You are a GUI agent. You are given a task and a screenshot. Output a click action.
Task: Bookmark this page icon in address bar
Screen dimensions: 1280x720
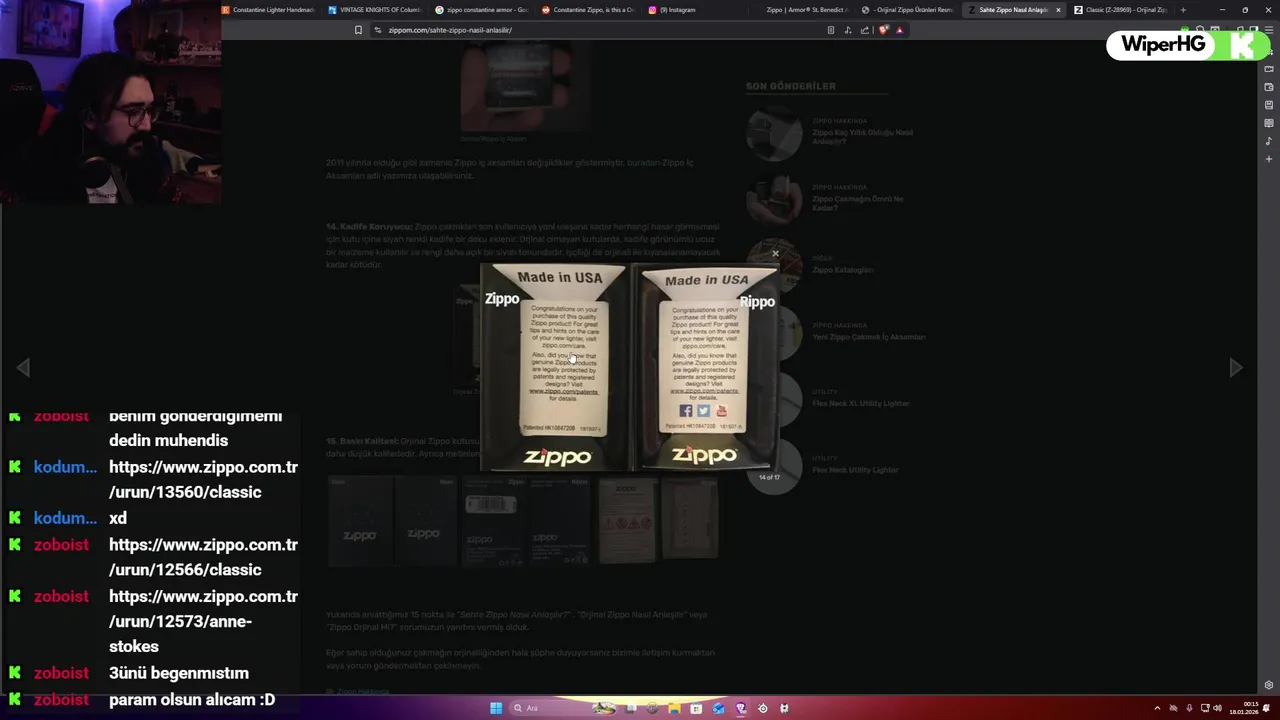click(x=358, y=30)
